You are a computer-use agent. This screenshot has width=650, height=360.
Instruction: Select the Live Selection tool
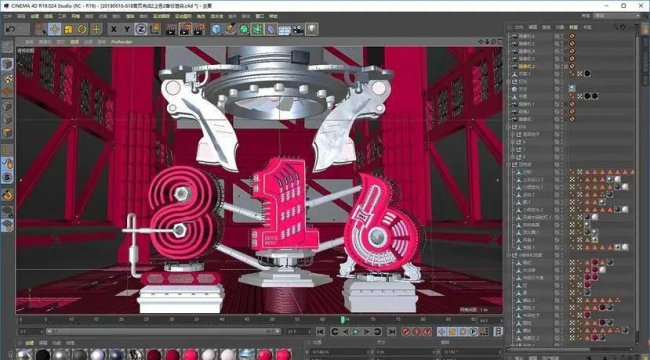[x=41, y=29]
